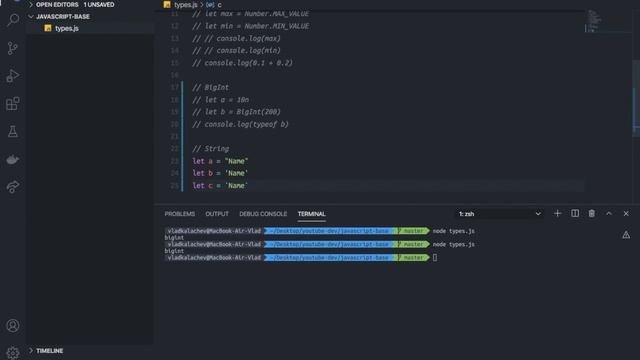Expand the Timeline section
Viewport: 640px width, 360px height.
49,351
